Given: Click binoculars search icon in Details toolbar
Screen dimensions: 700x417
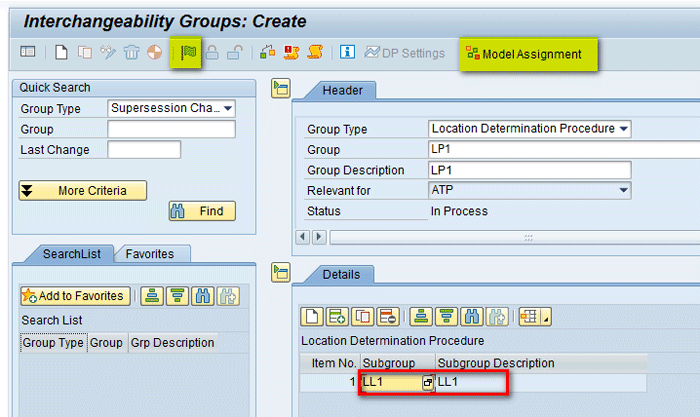Looking at the screenshot, I should pyautogui.click(x=470, y=317).
